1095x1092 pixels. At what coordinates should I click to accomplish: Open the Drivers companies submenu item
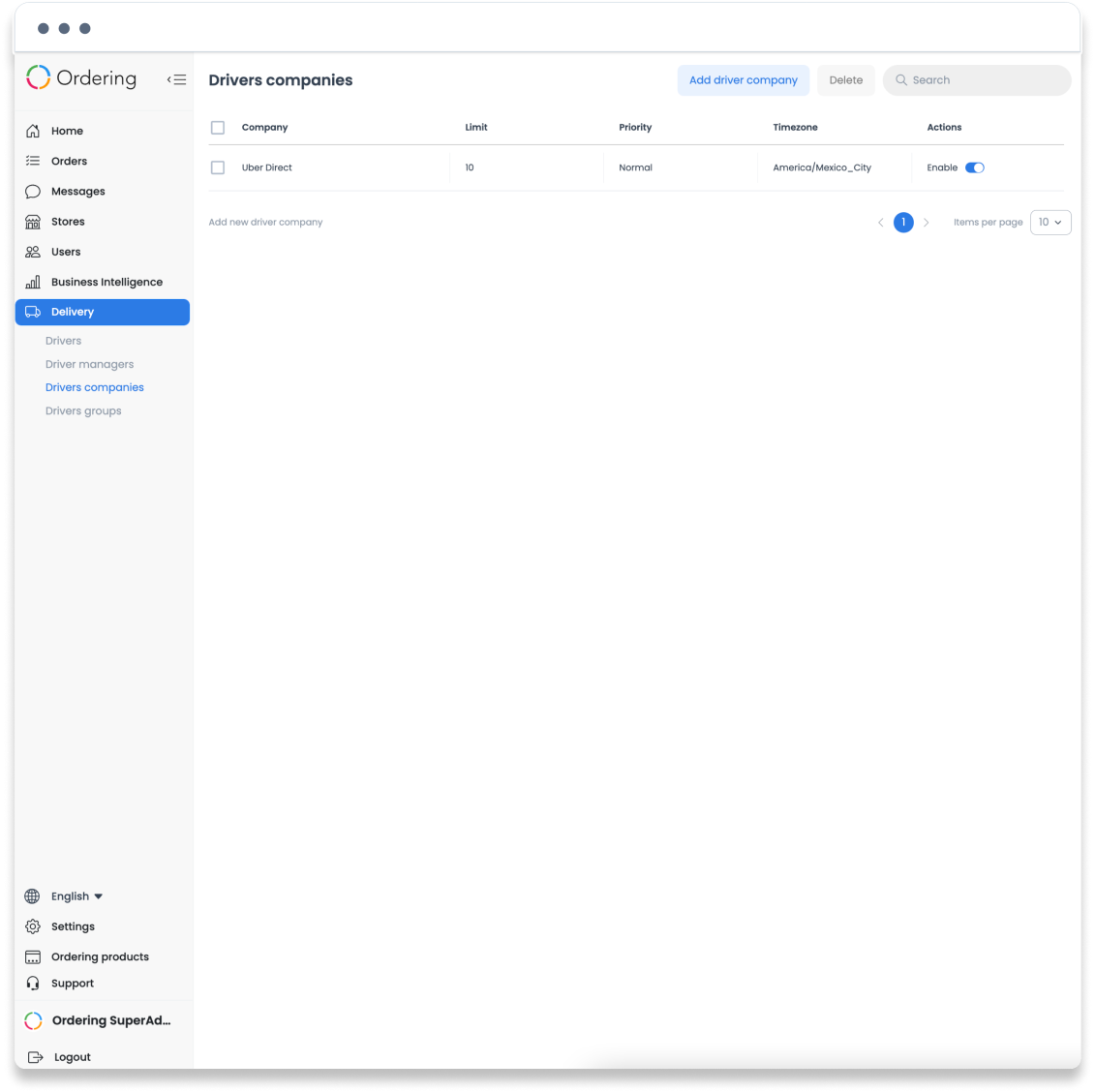94,387
